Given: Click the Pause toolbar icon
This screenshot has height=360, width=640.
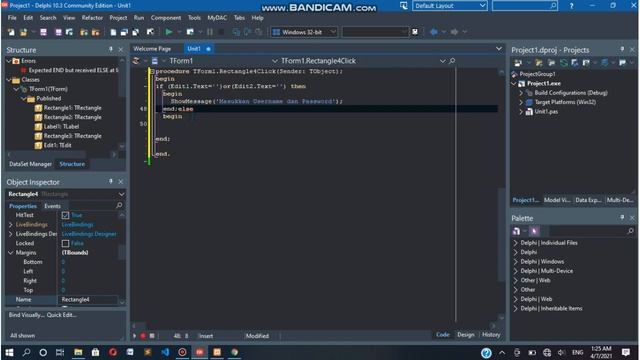Looking at the screenshot, I should (210, 32).
